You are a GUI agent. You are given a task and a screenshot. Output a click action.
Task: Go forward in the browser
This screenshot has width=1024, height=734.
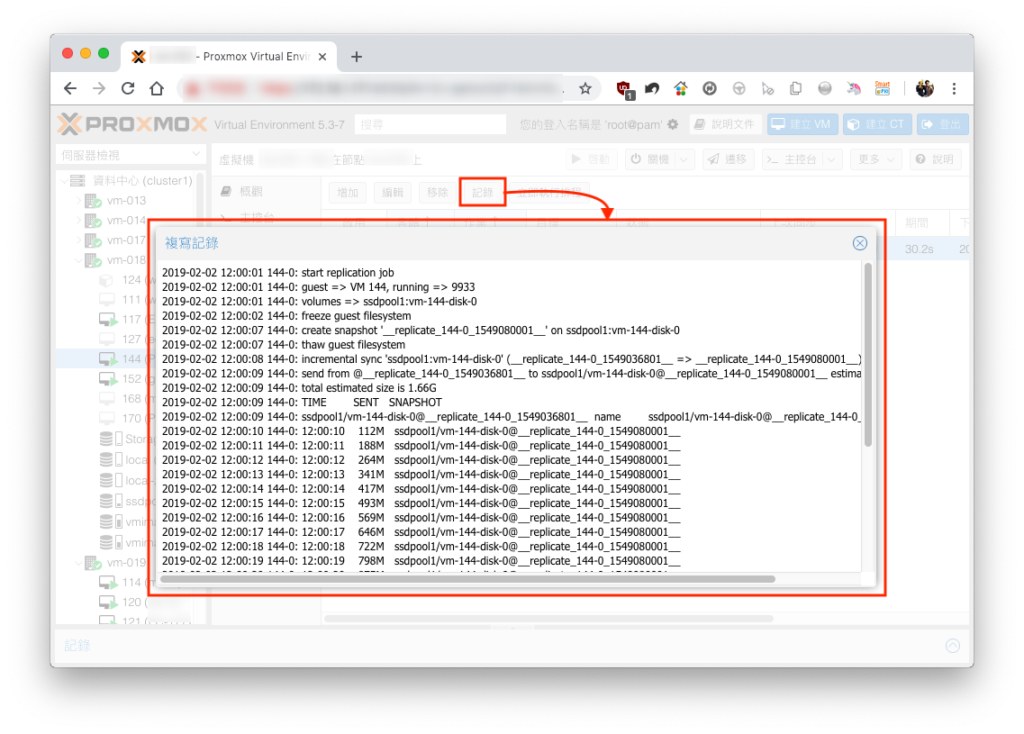(99, 89)
